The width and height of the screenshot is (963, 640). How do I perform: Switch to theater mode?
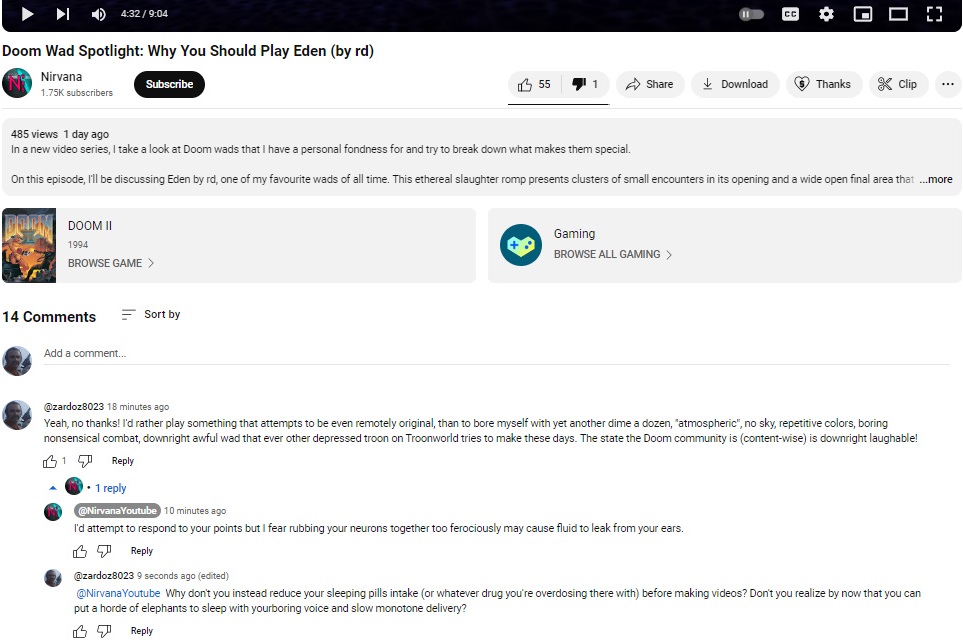(x=899, y=14)
